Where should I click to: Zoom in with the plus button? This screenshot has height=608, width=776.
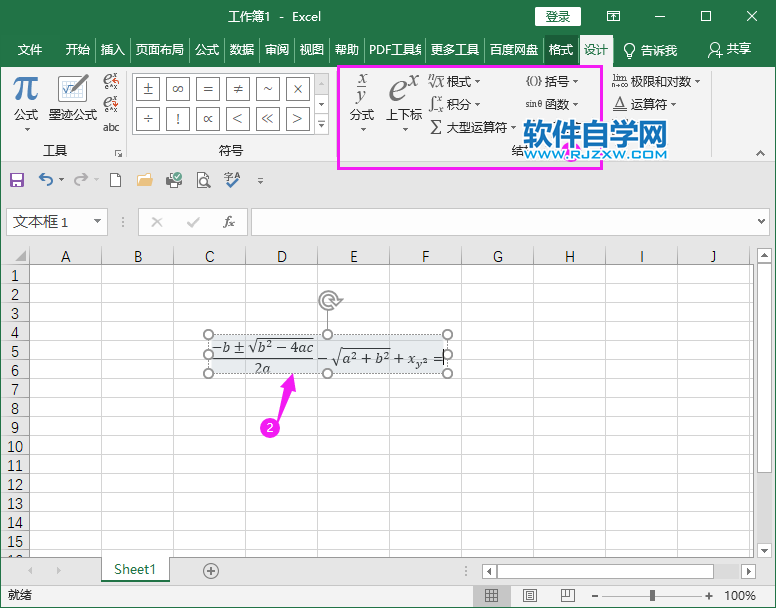(709, 596)
